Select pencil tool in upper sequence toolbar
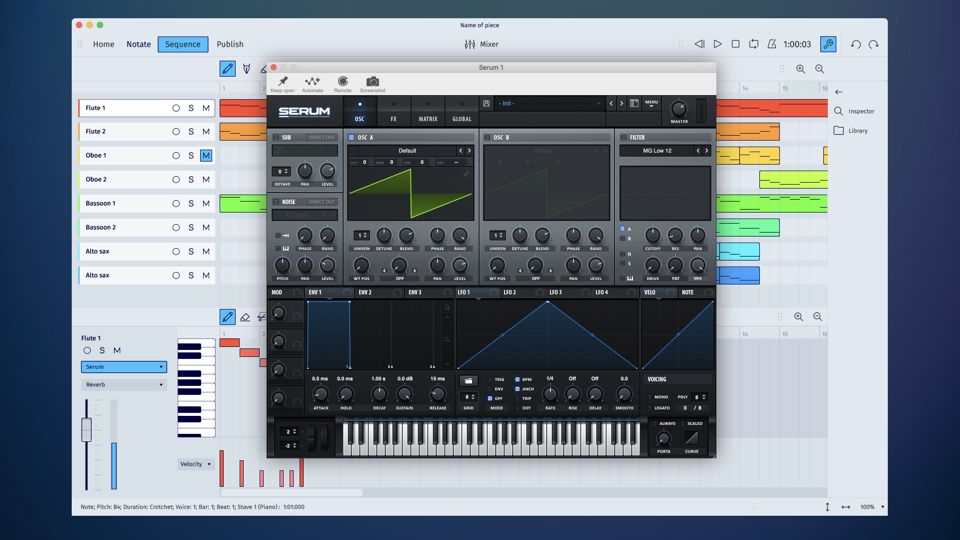The image size is (960, 540). [227, 69]
